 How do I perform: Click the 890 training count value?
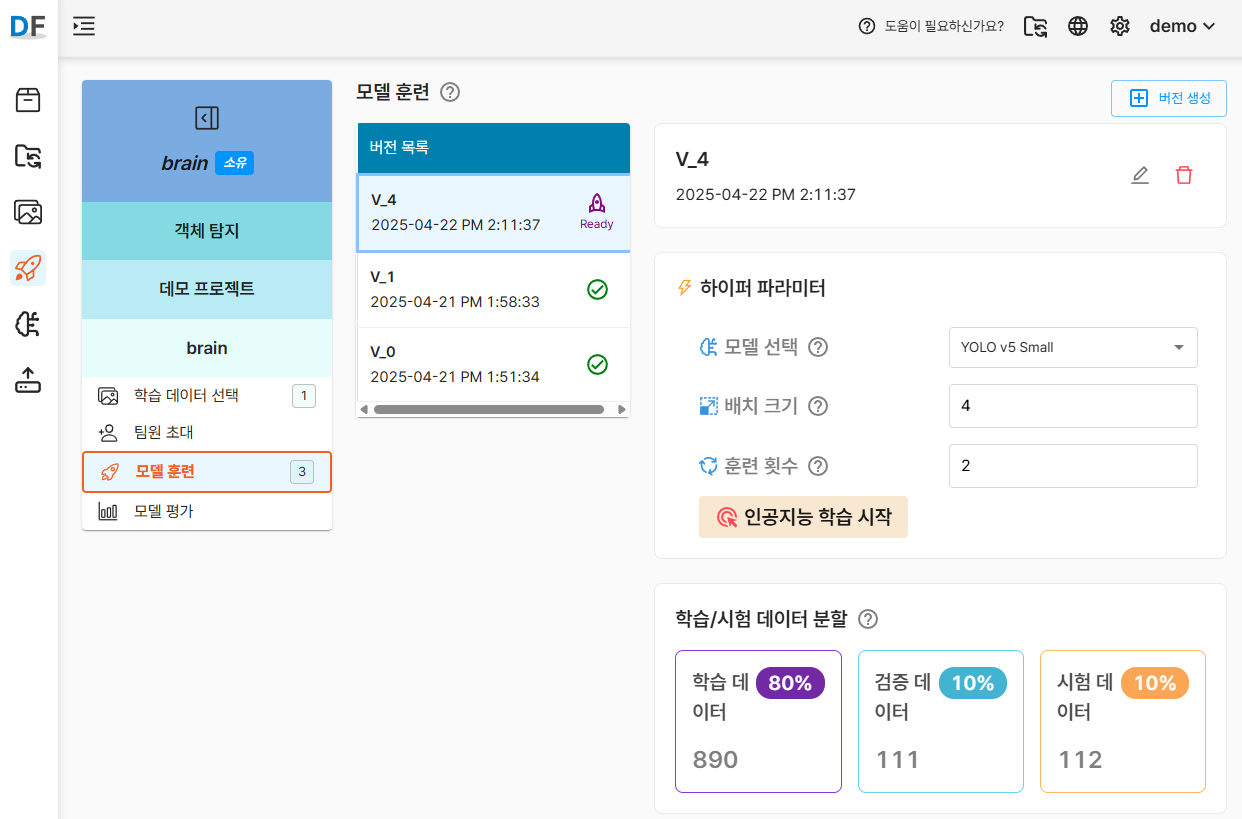pos(715,759)
